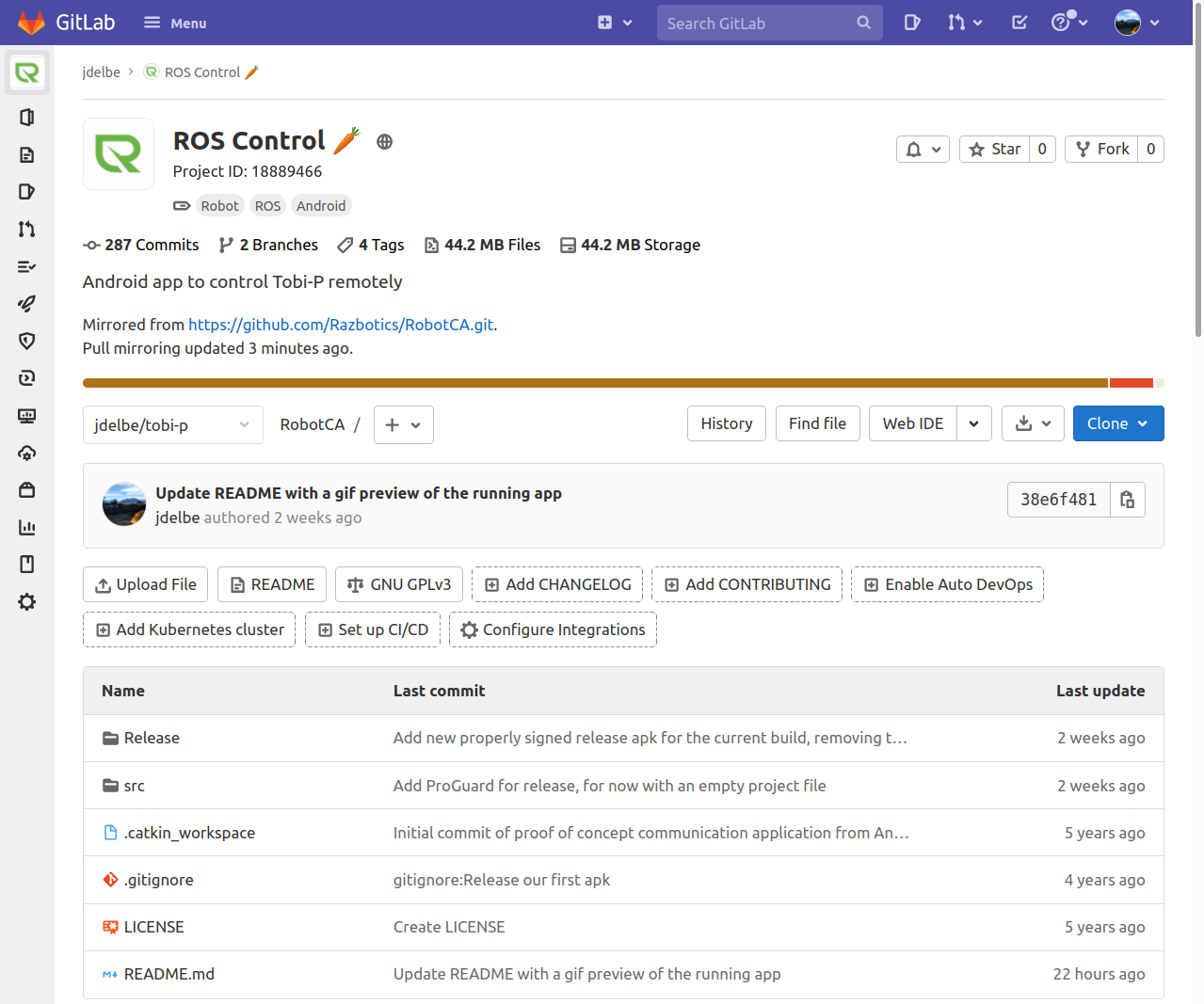Click the ROS topic tag
The height and width of the screenshot is (1004, 1204).
point(267,206)
